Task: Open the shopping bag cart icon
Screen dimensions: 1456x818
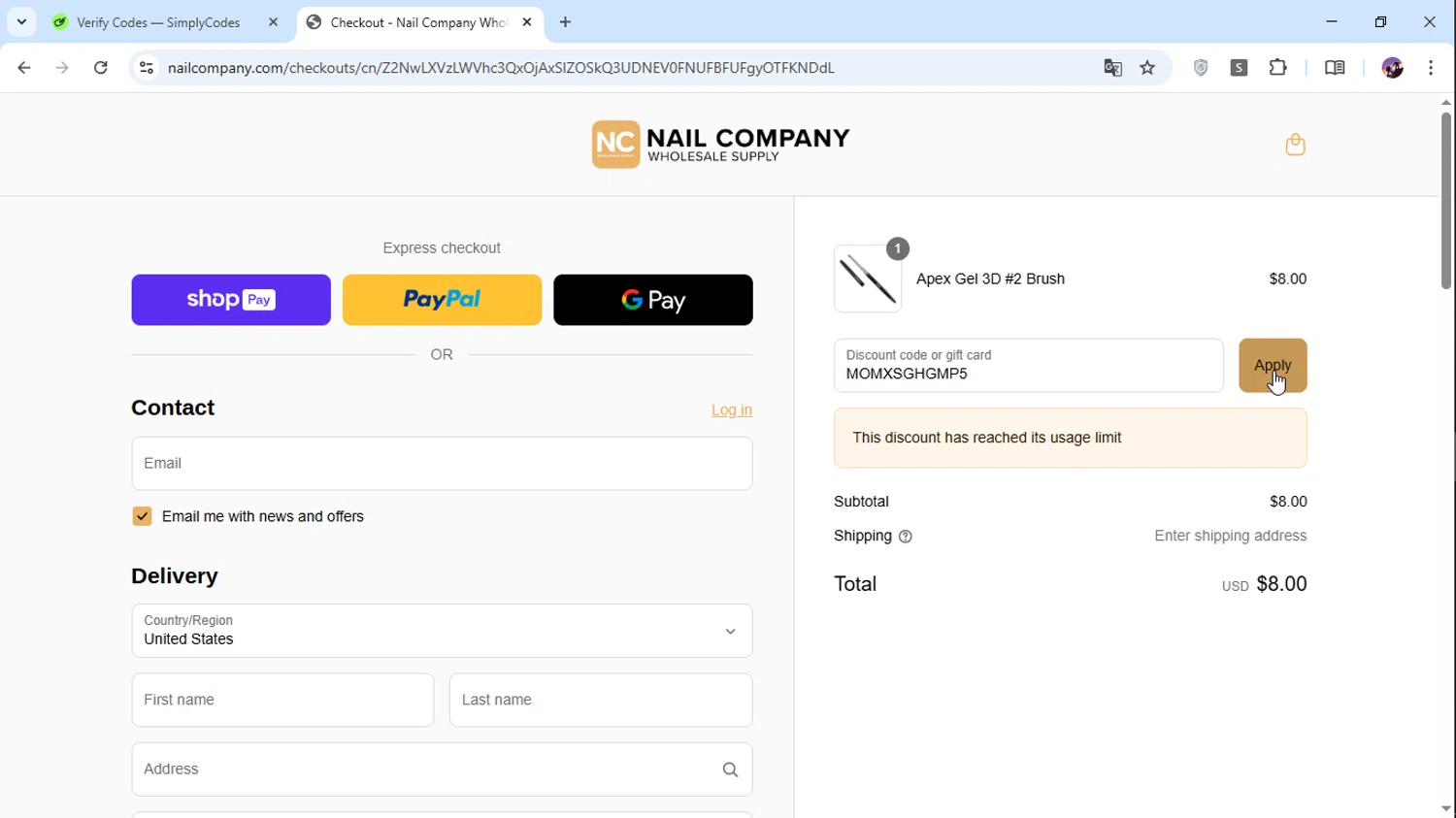Action: (1295, 145)
